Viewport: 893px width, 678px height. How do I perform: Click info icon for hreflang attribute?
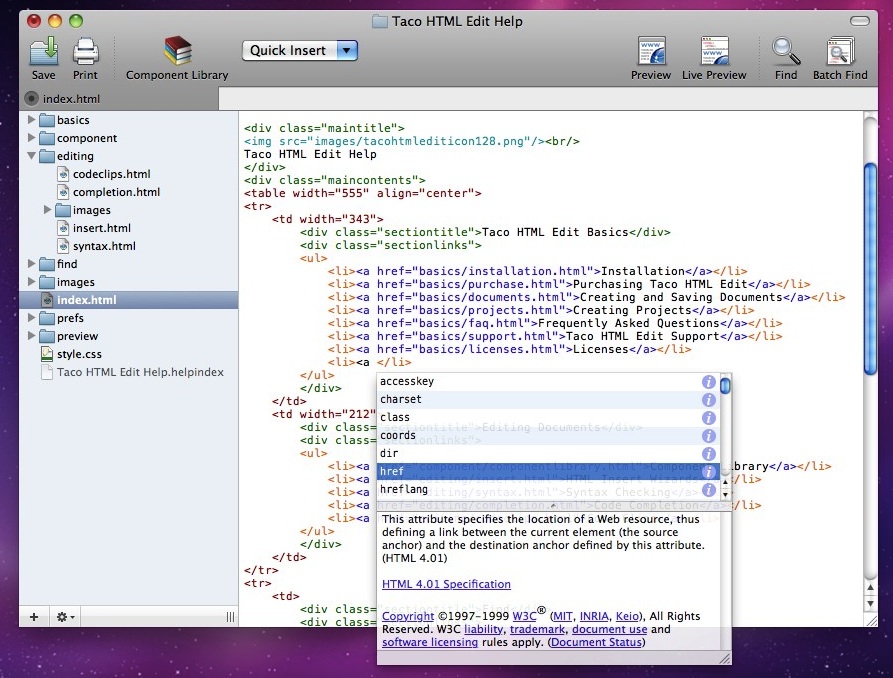(x=708, y=489)
